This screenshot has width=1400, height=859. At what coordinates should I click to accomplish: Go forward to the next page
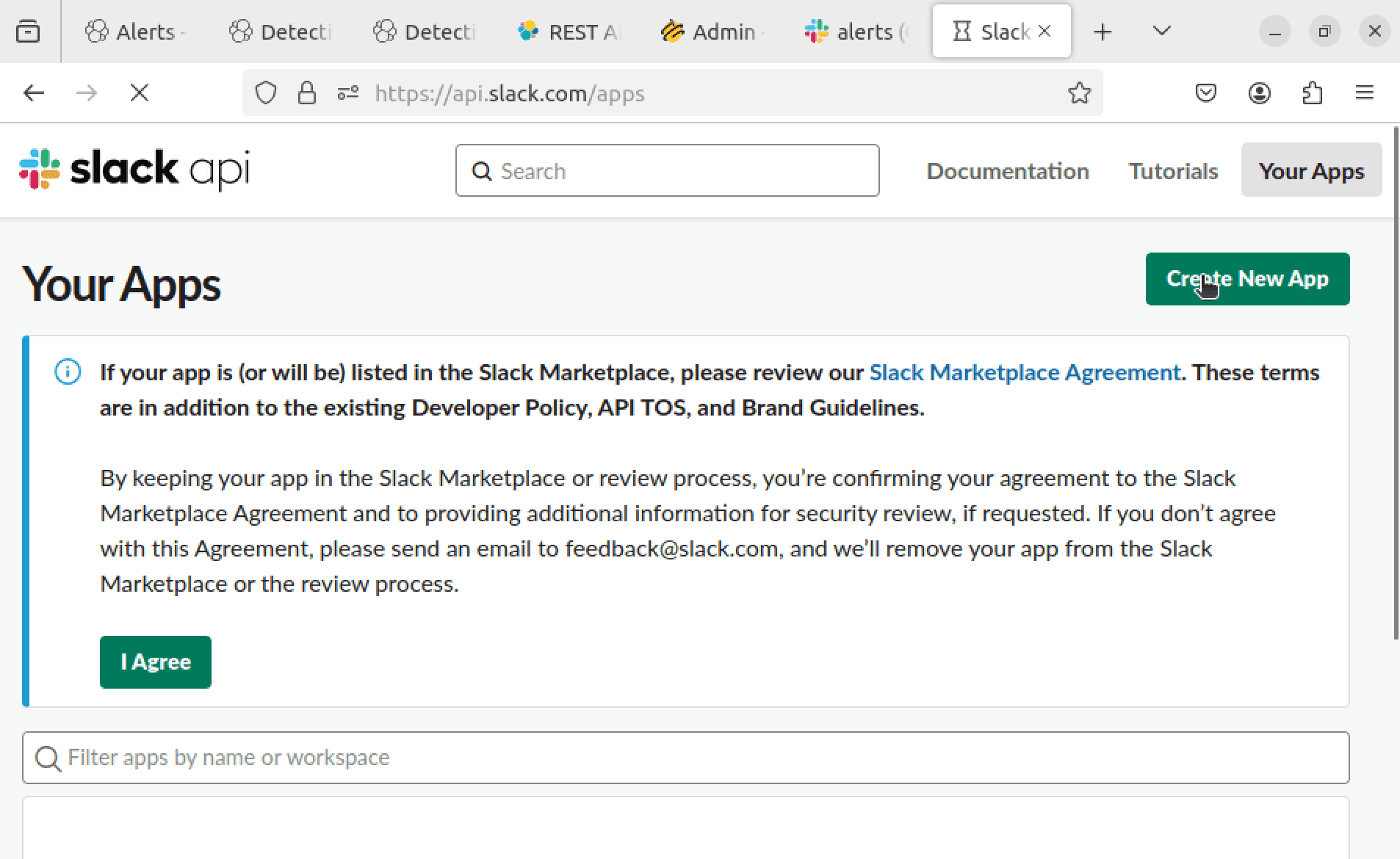pos(87,93)
